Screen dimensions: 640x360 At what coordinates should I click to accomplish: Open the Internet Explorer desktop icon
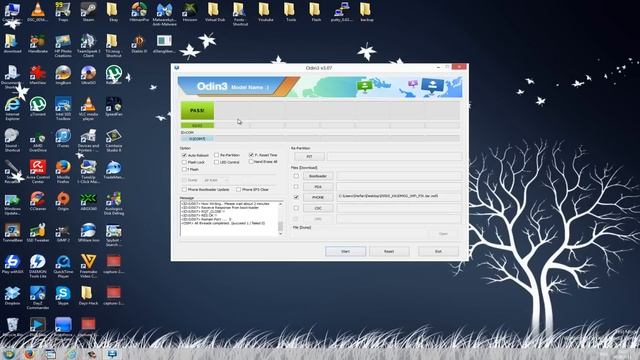[12, 109]
